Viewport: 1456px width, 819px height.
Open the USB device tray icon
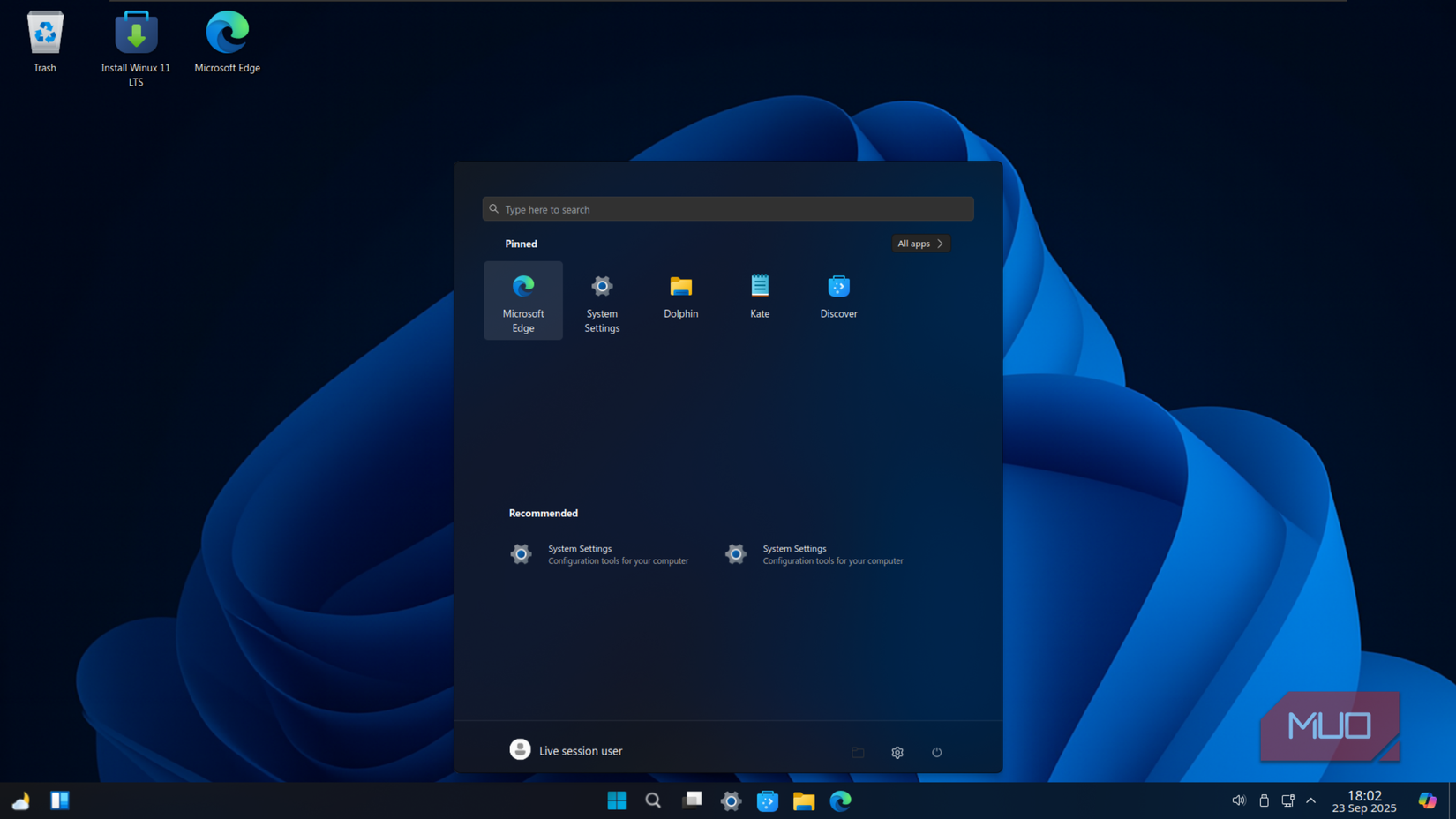coord(1263,800)
